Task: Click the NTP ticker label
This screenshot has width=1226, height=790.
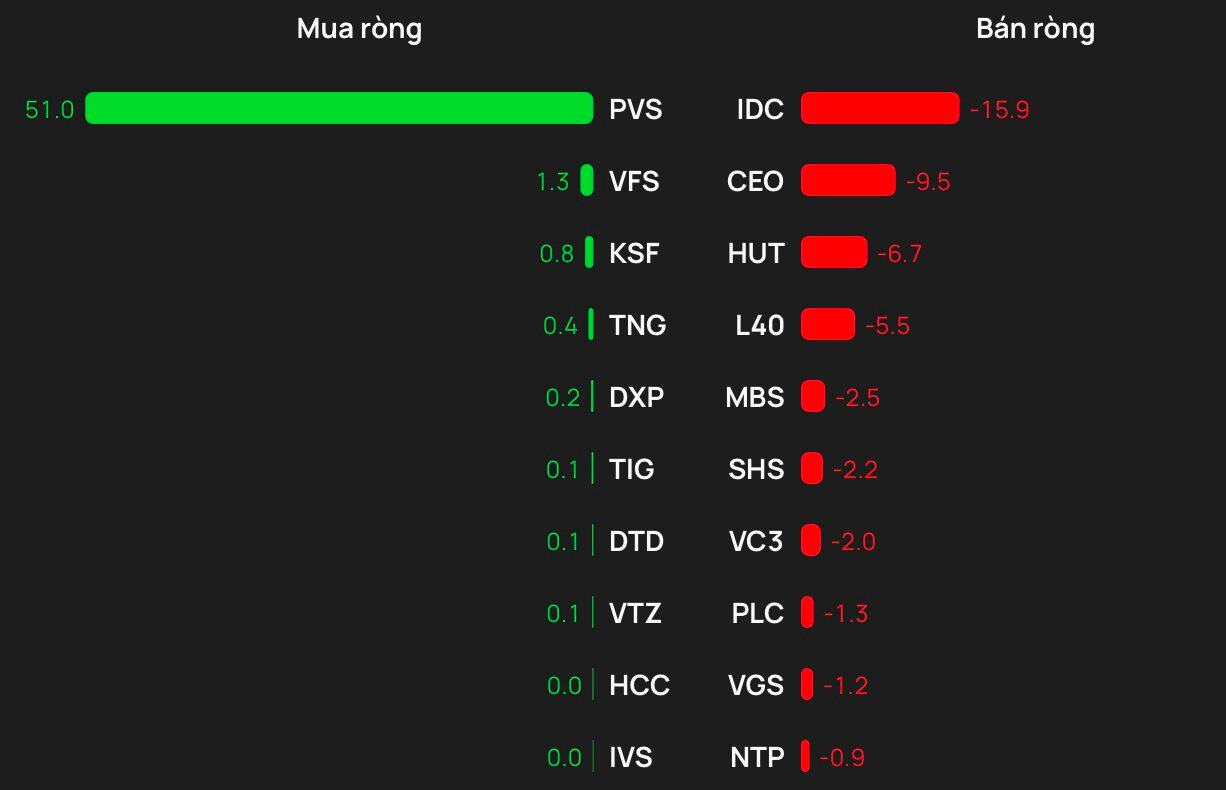Action: [x=757, y=758]
